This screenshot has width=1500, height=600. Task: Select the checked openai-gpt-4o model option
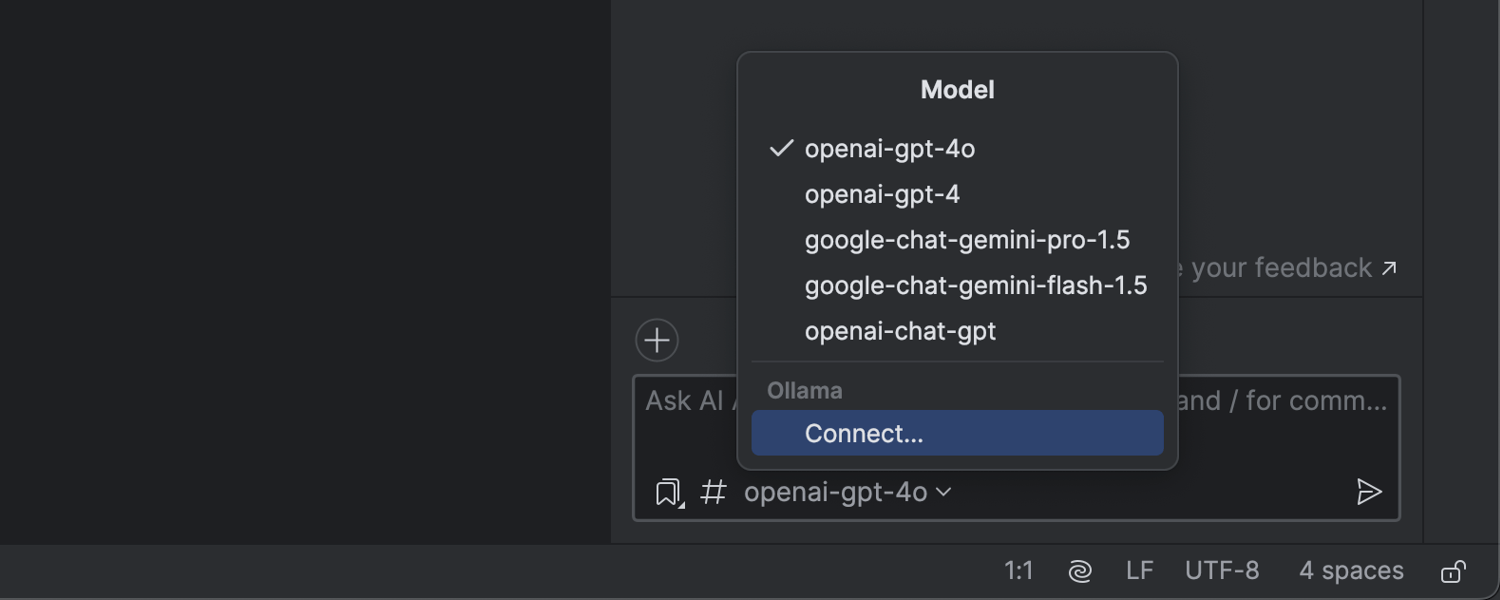[x=889, y=149]
